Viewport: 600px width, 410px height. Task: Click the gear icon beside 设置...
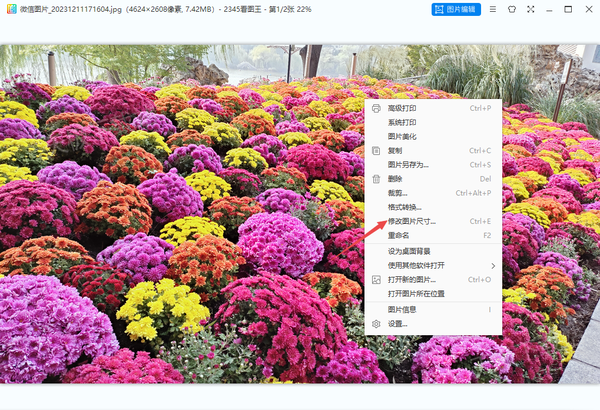coord(376,324)
